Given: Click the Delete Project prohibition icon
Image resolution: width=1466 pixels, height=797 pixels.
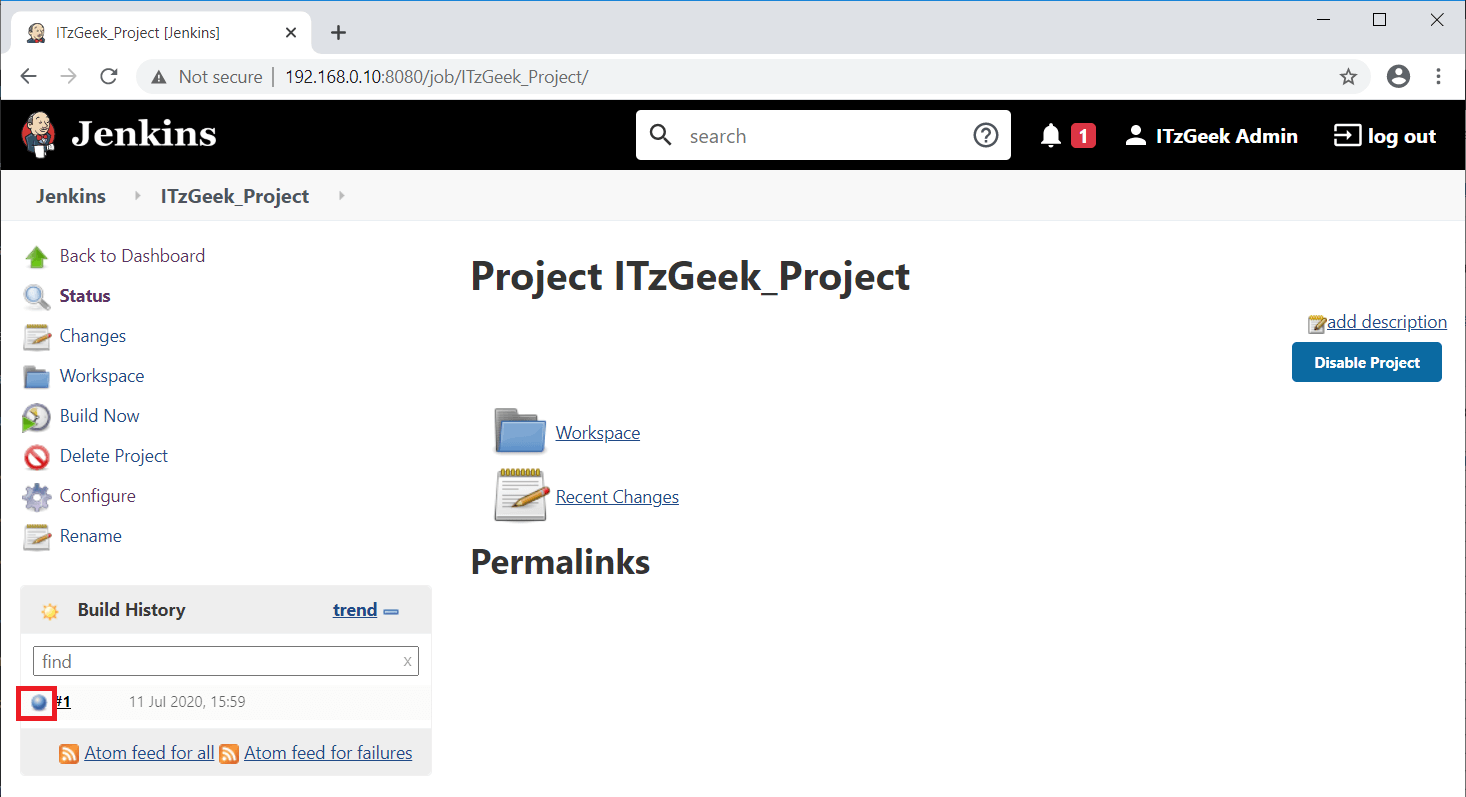Looking at the screenshot, I should coord(37,457).
